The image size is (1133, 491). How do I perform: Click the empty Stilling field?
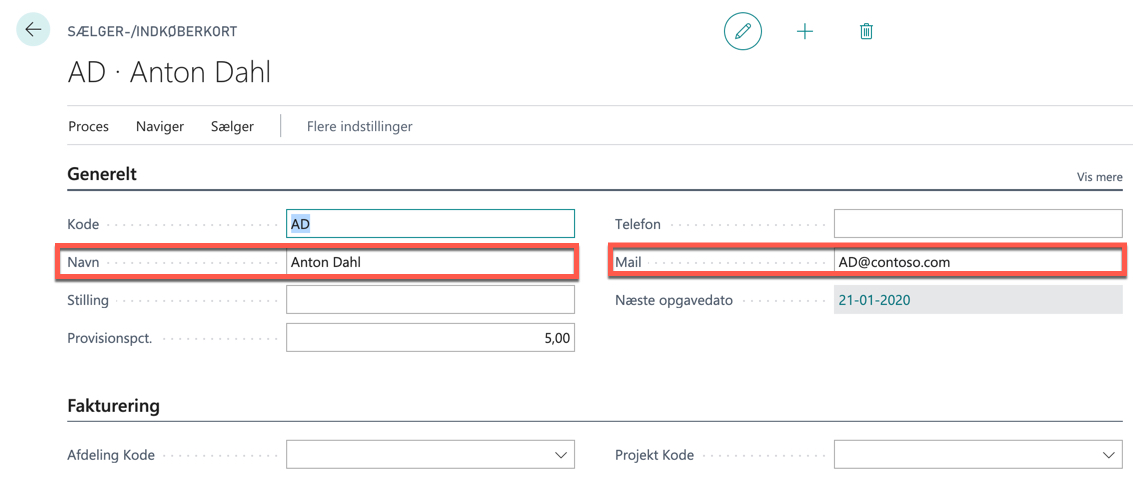(430, 300)
